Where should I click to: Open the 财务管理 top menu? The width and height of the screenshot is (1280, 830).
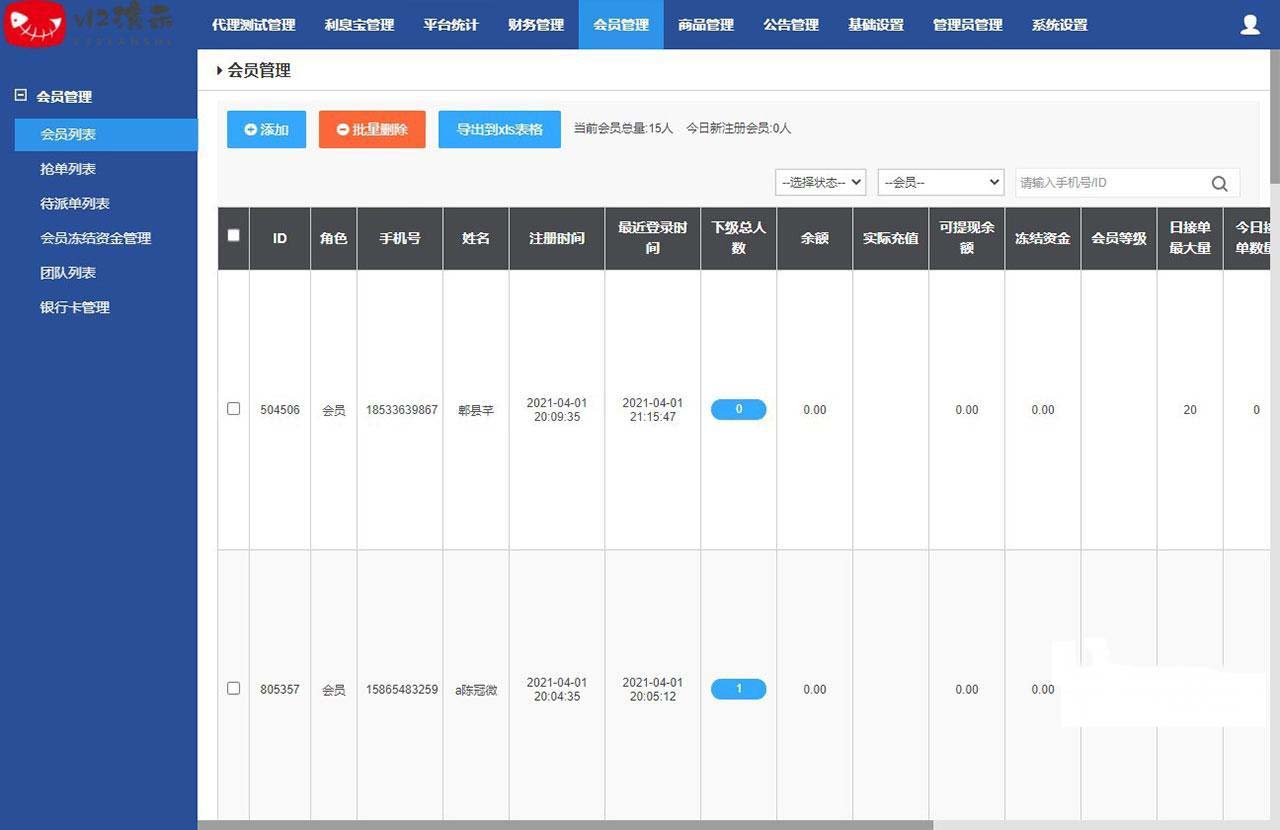pyautogui.click(x=536, y=25)
